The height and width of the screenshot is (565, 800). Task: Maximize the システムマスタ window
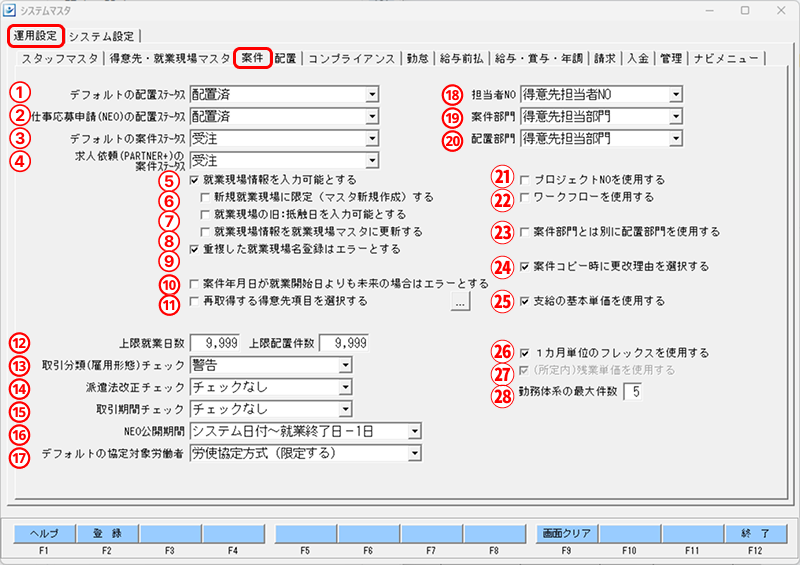coord(745,10)
